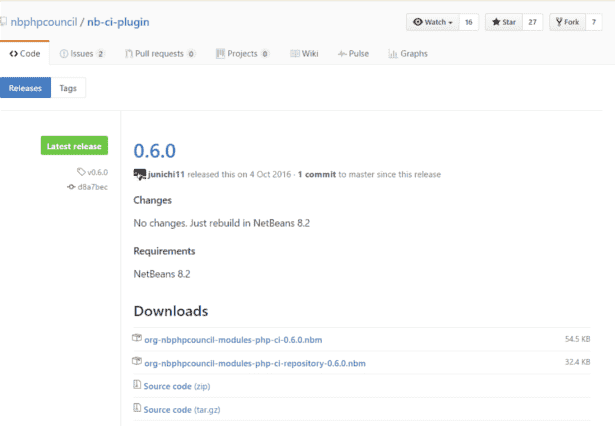615x426 pixels.
Task: Click the 32.4 KB file size
Action: [x=577, y=362]
